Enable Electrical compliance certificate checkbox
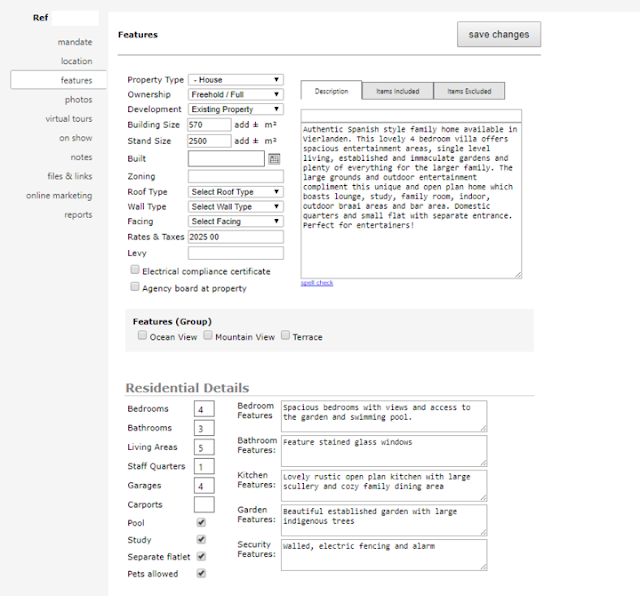Screen dimensions: 640x596 135,270
